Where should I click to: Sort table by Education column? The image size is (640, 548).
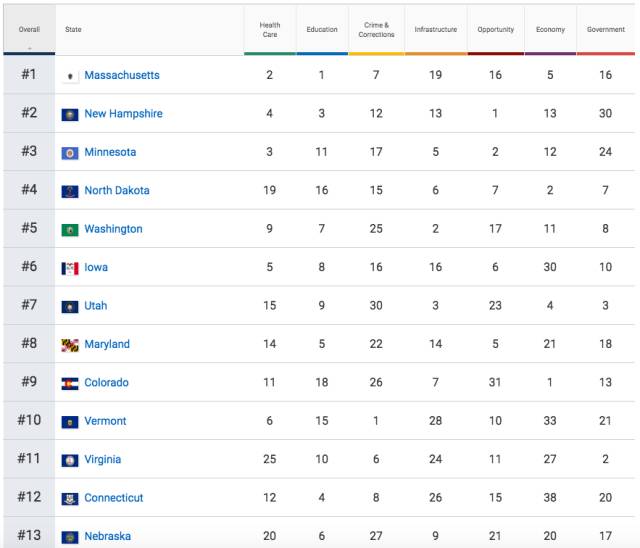322,29
